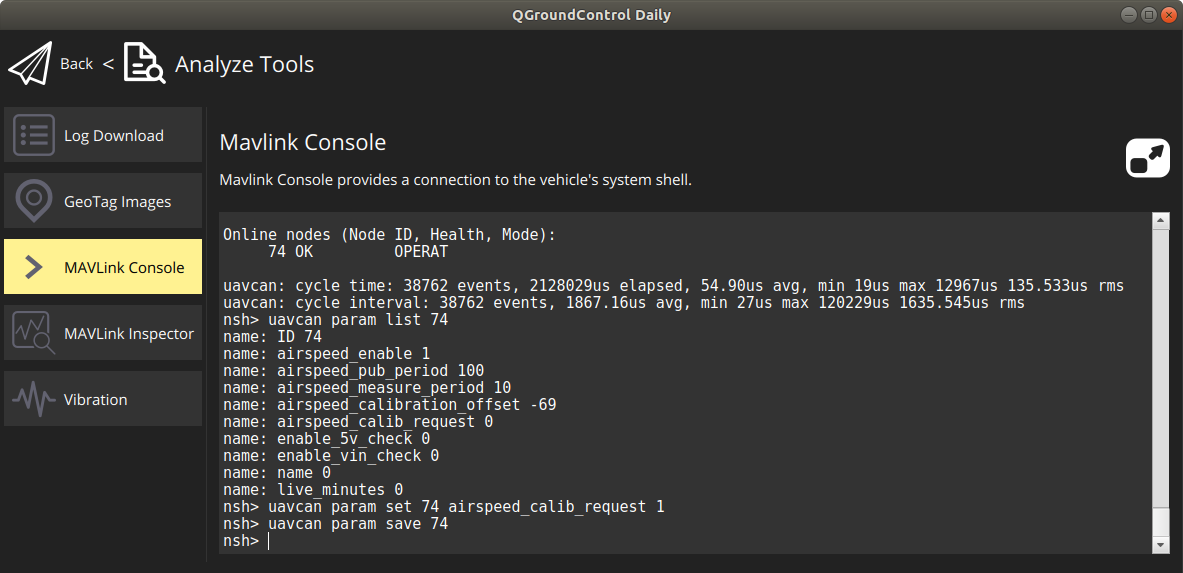Image resolution: width=1183 pixels, height=573 pixels.
Task: Click the airspeed_calibration_offset output line
Action: pyautogui.click(x=390, y=405)
